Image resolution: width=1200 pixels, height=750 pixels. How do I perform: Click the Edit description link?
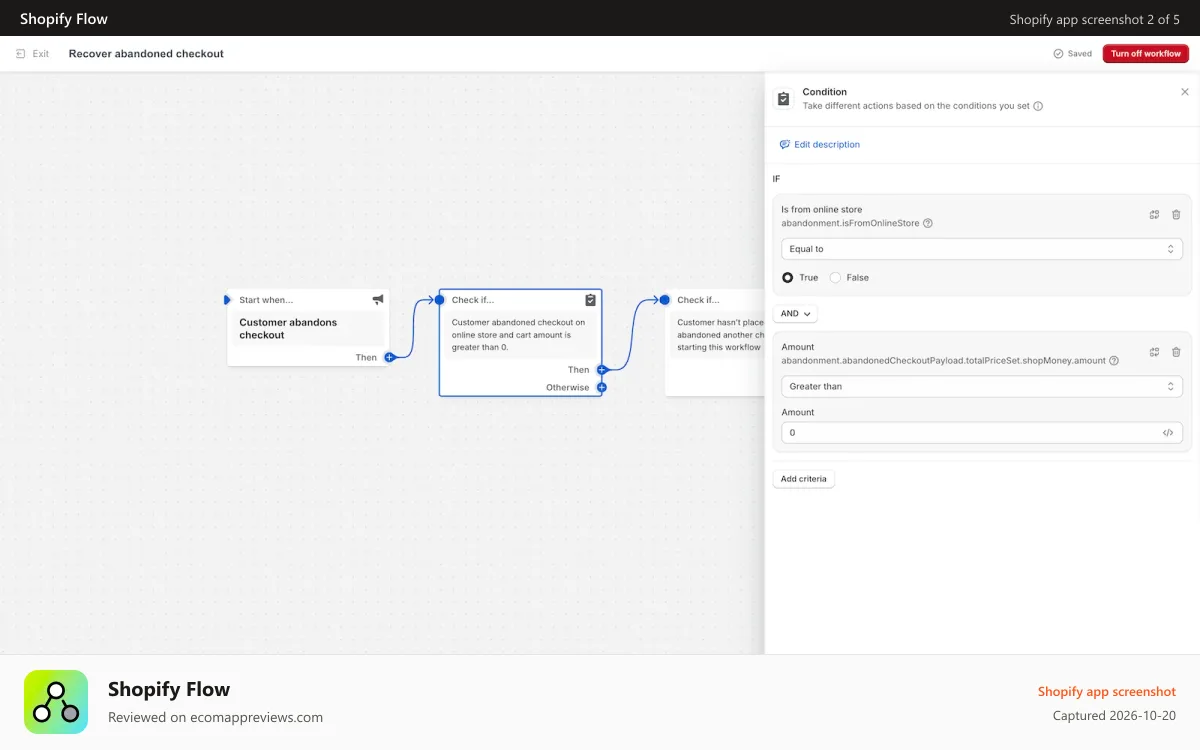[x=827, y=145]
